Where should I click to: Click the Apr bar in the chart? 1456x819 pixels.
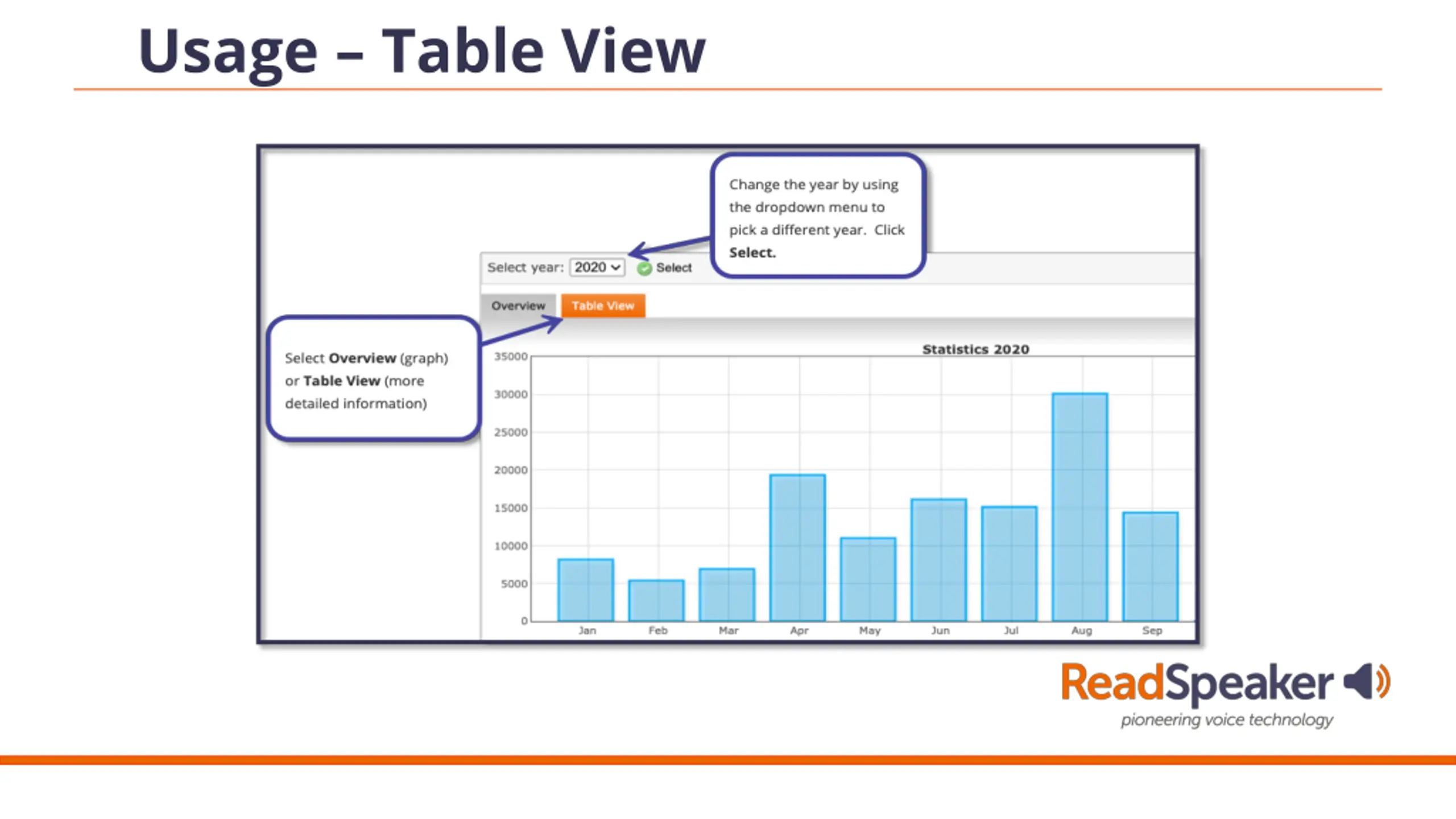coord(797,548)
